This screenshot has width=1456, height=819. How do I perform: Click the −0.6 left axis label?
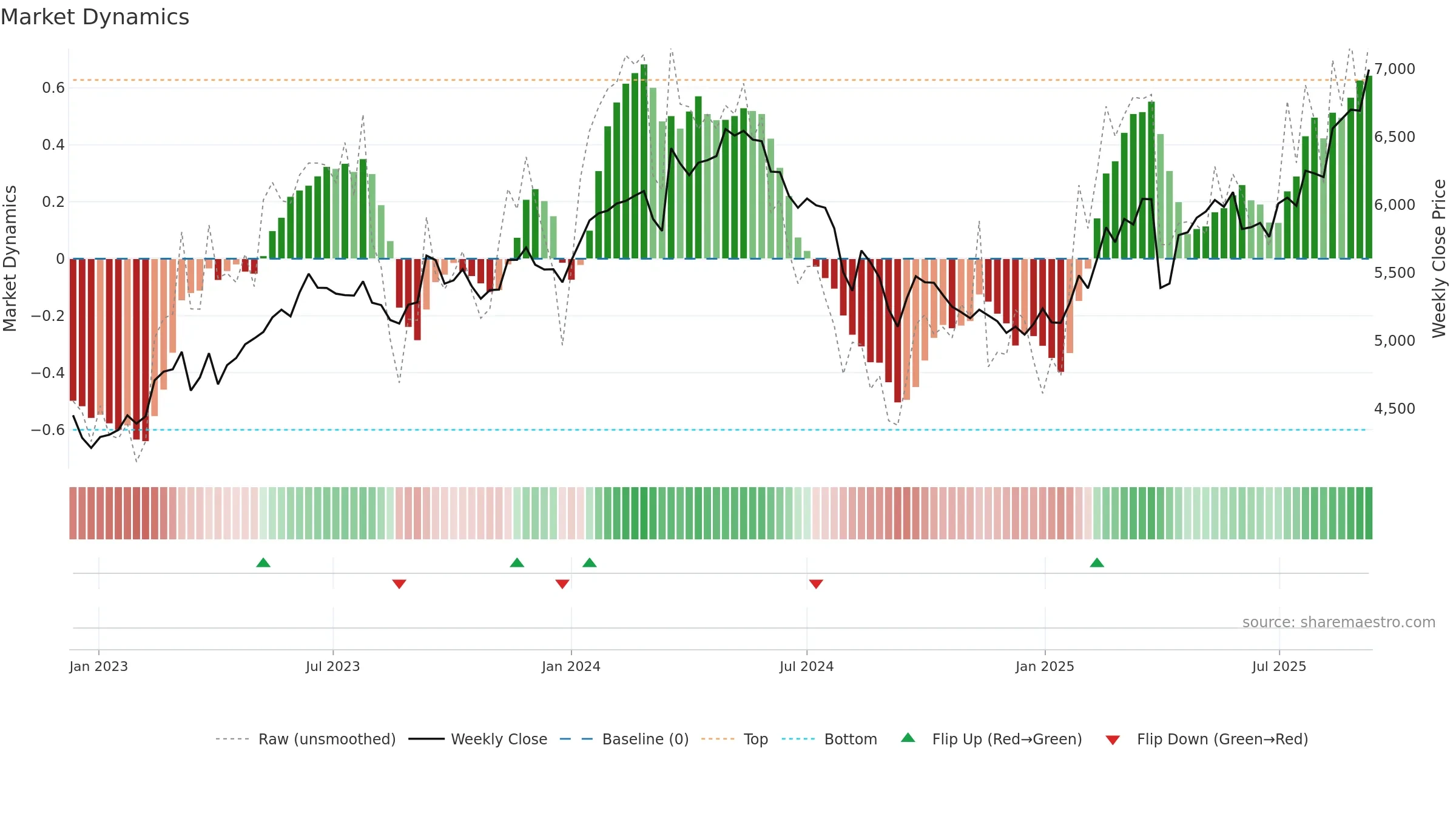[x=48, y=430]
